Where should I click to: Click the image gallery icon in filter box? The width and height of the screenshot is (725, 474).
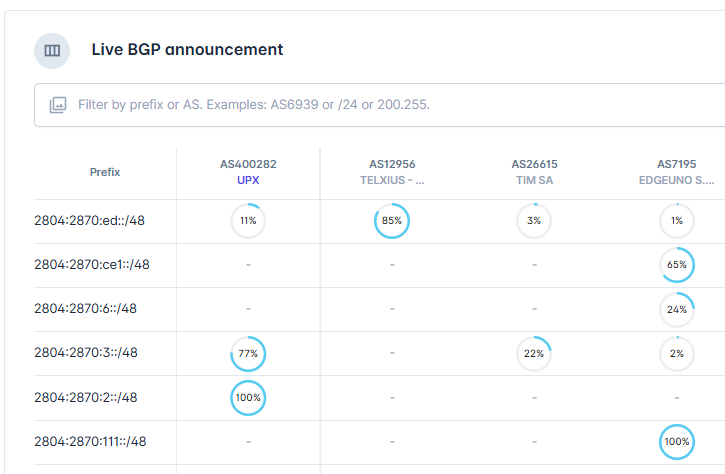point(58,105)
